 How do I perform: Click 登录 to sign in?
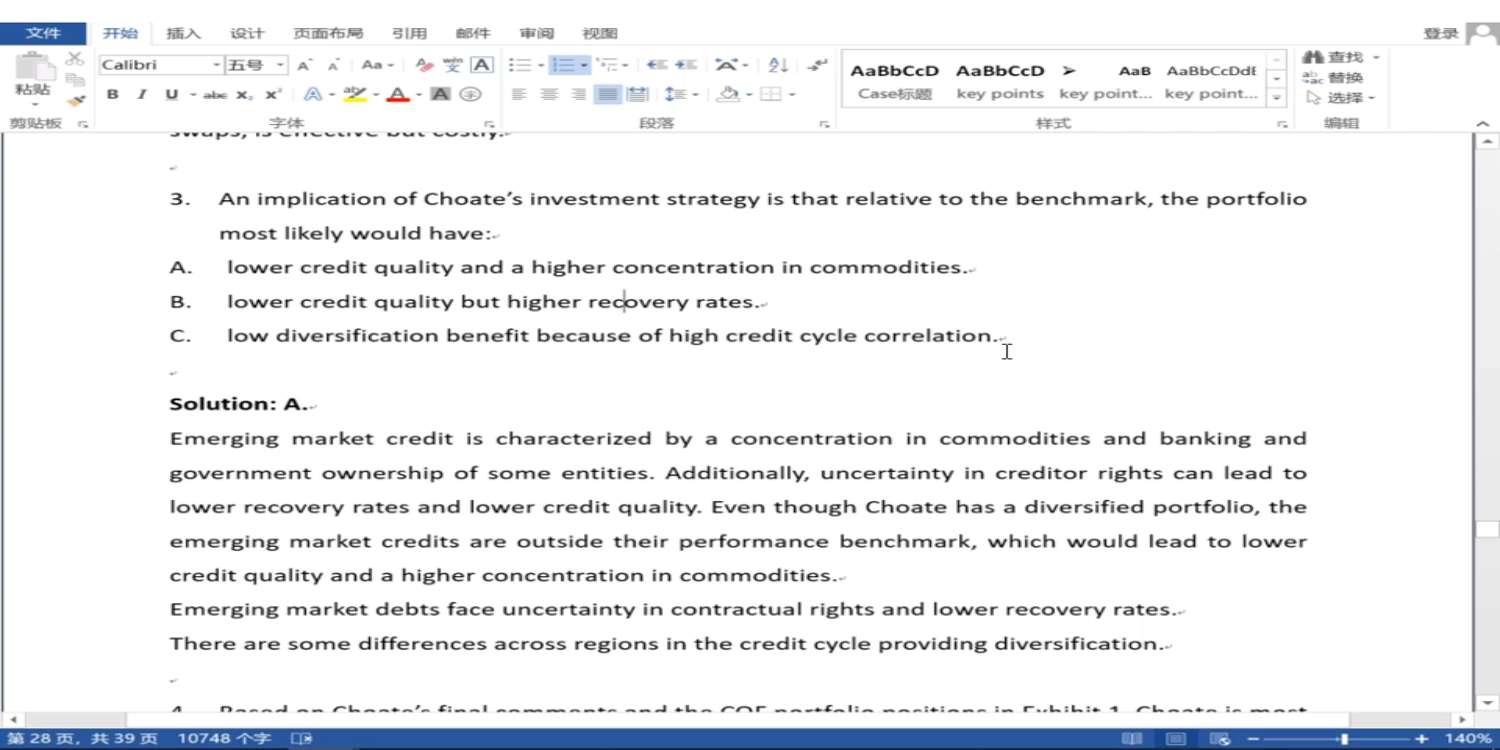1440,33
